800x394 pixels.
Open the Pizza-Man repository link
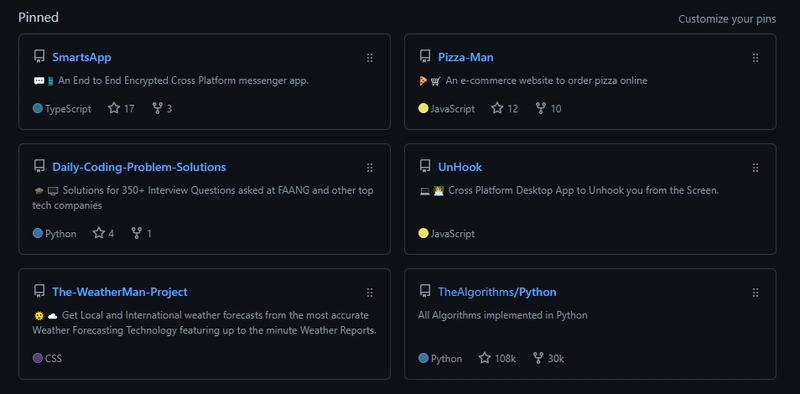tap(466, 57)
